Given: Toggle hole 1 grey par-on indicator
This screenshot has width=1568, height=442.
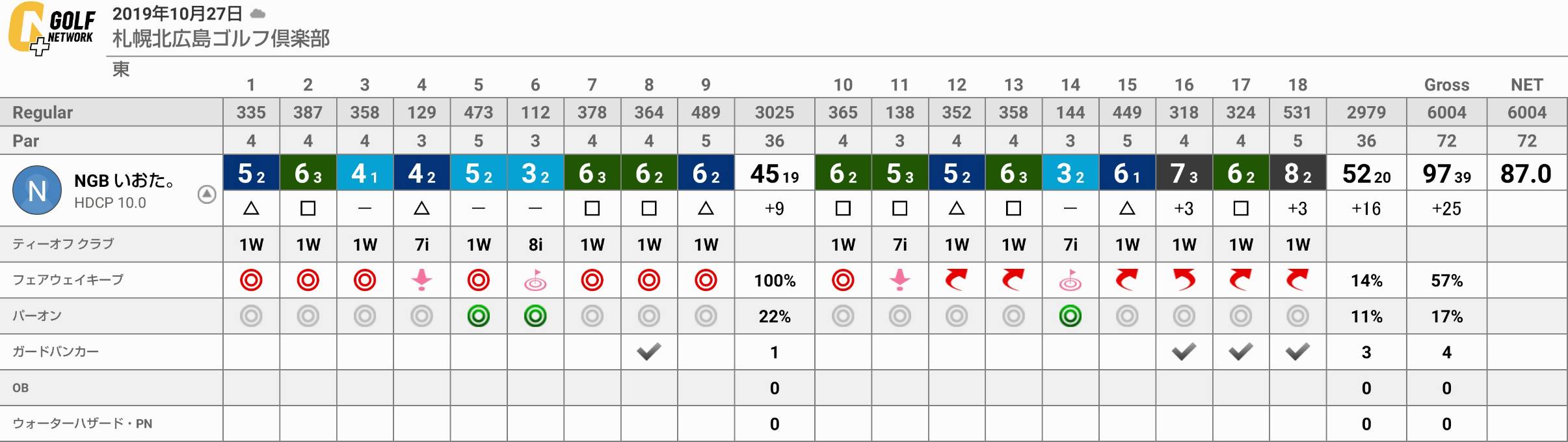Looking at the screenshot, I should click(x=251, y=316).
